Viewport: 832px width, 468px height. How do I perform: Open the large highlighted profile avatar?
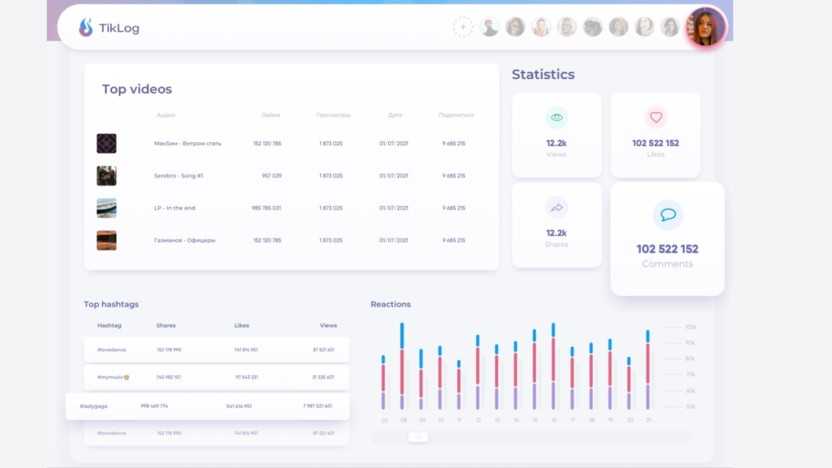click(705, 28)
